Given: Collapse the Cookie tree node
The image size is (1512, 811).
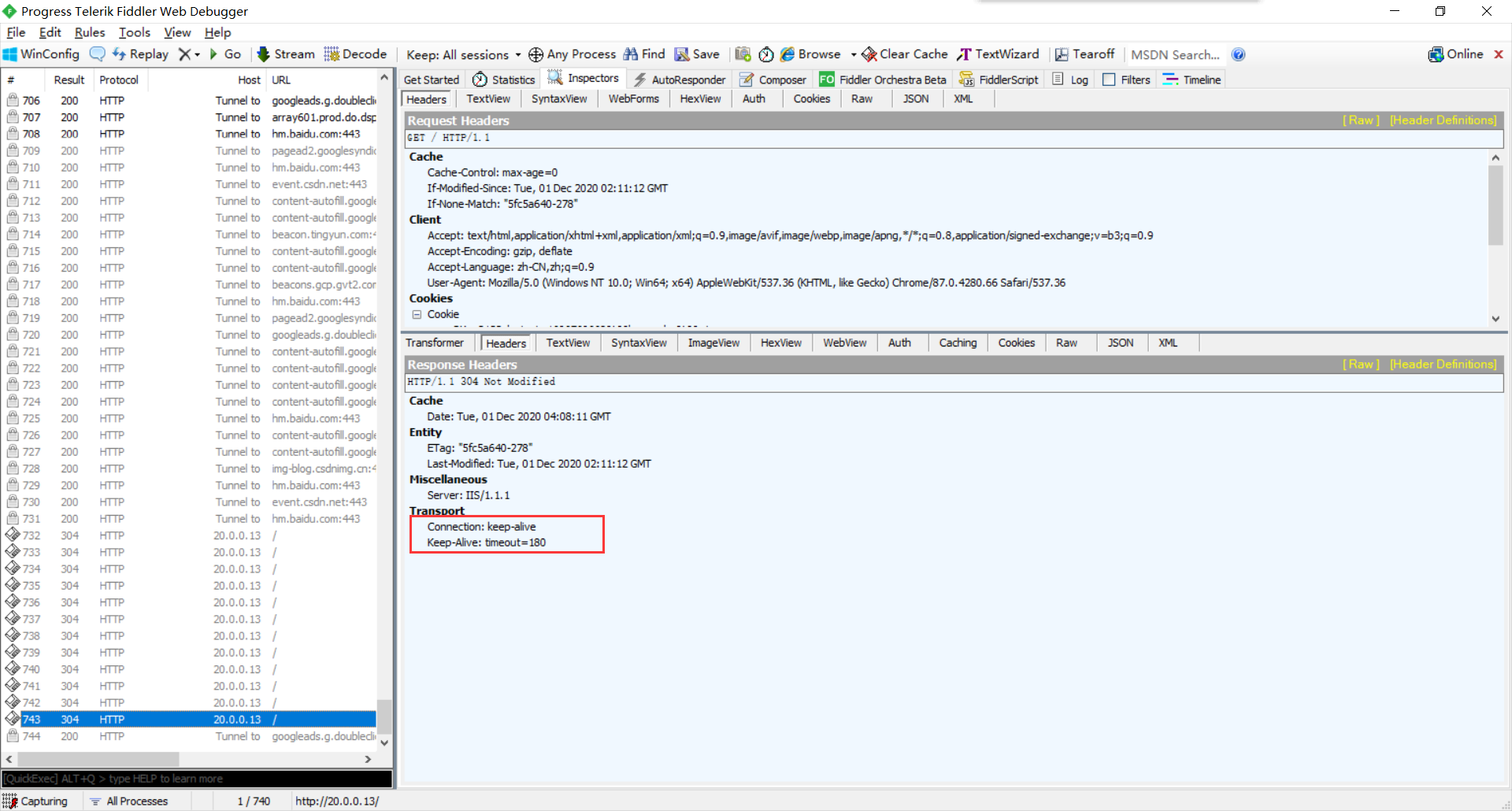Looking at the screenshot, I should point(417,314).
